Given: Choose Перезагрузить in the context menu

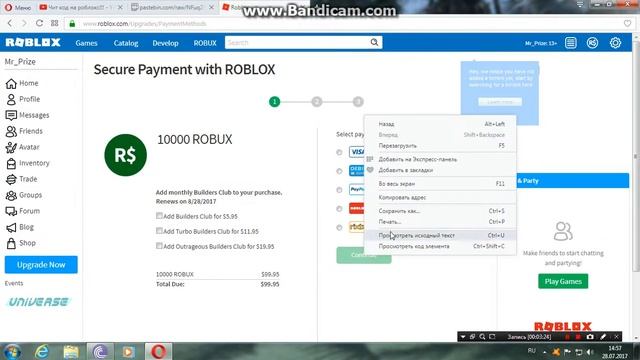Looking at the screenshot, I should tap(441, 146).
